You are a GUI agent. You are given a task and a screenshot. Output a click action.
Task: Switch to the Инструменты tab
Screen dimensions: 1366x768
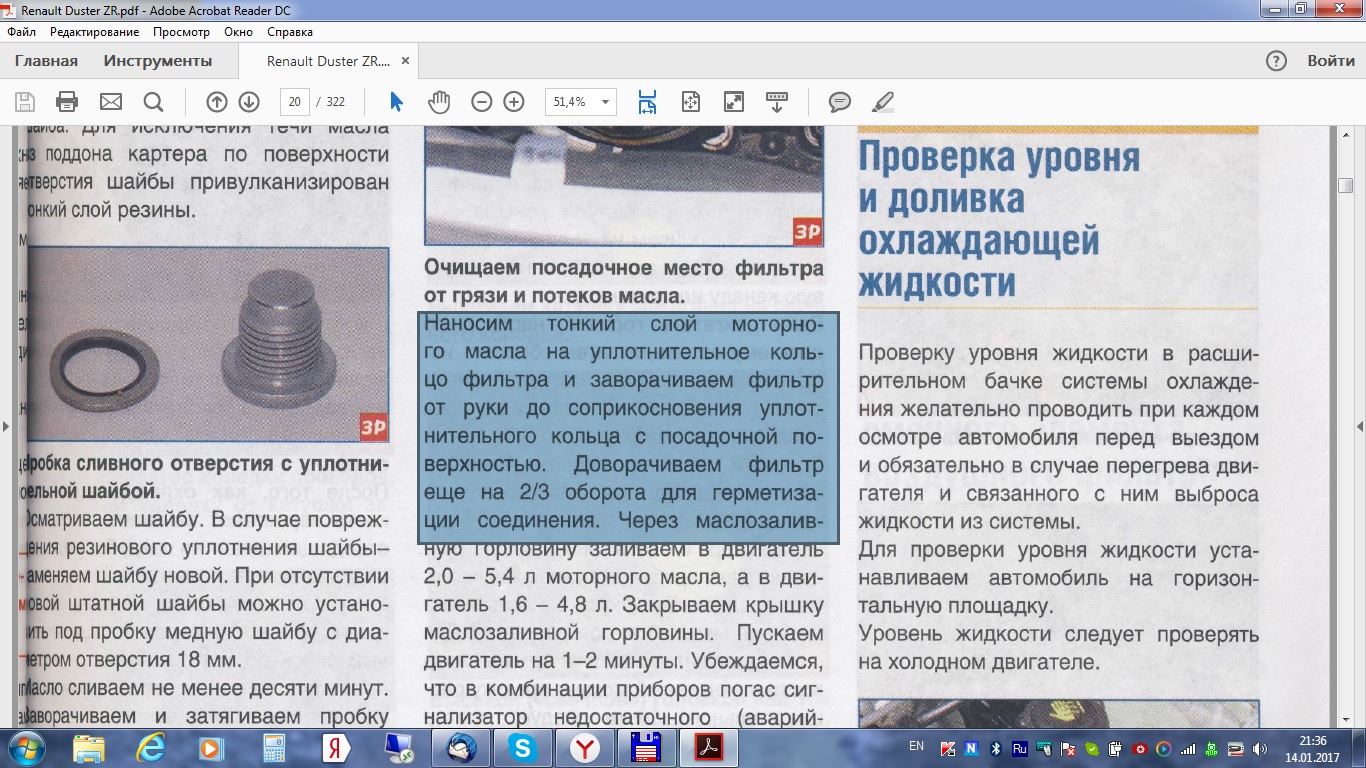click(158, 61)
